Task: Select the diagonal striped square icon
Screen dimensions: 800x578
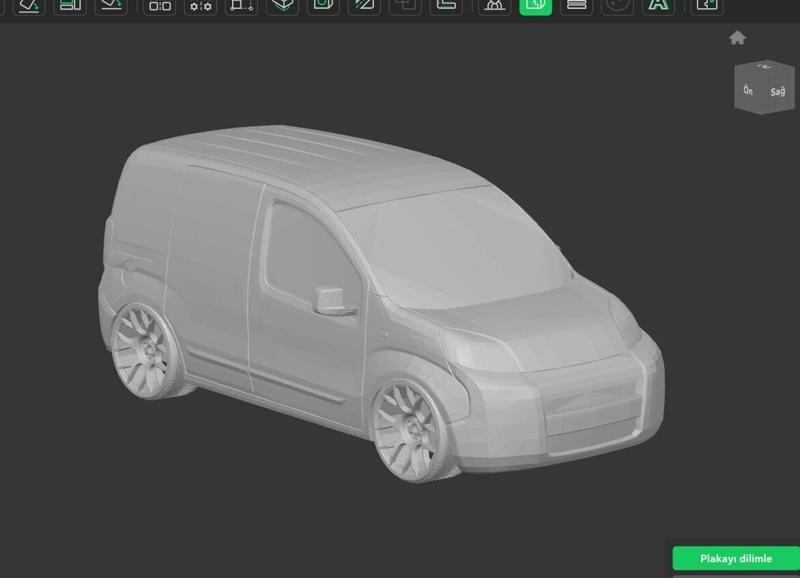Action: (364, 6)
